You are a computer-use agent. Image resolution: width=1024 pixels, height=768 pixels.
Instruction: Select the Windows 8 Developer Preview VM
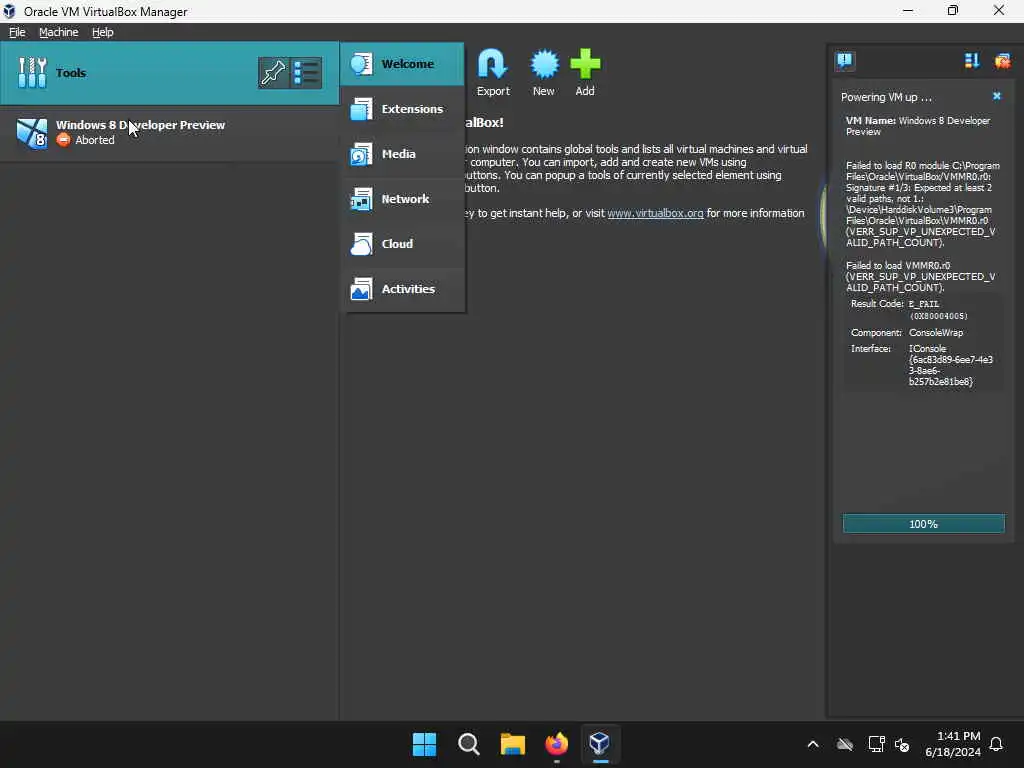pyautogui.click(x=169, y=133)
